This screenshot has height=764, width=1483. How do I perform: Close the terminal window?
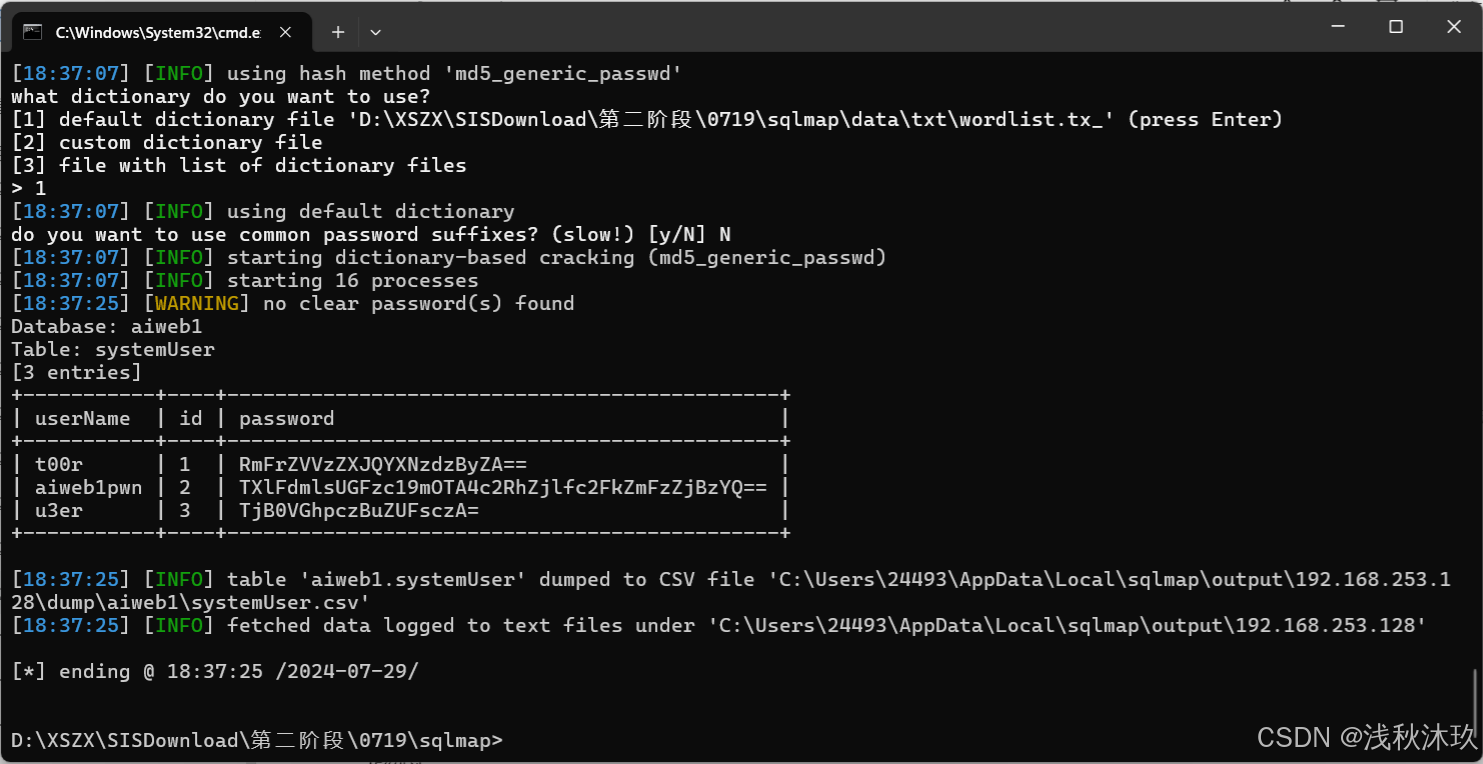[x=1454, y=27]
